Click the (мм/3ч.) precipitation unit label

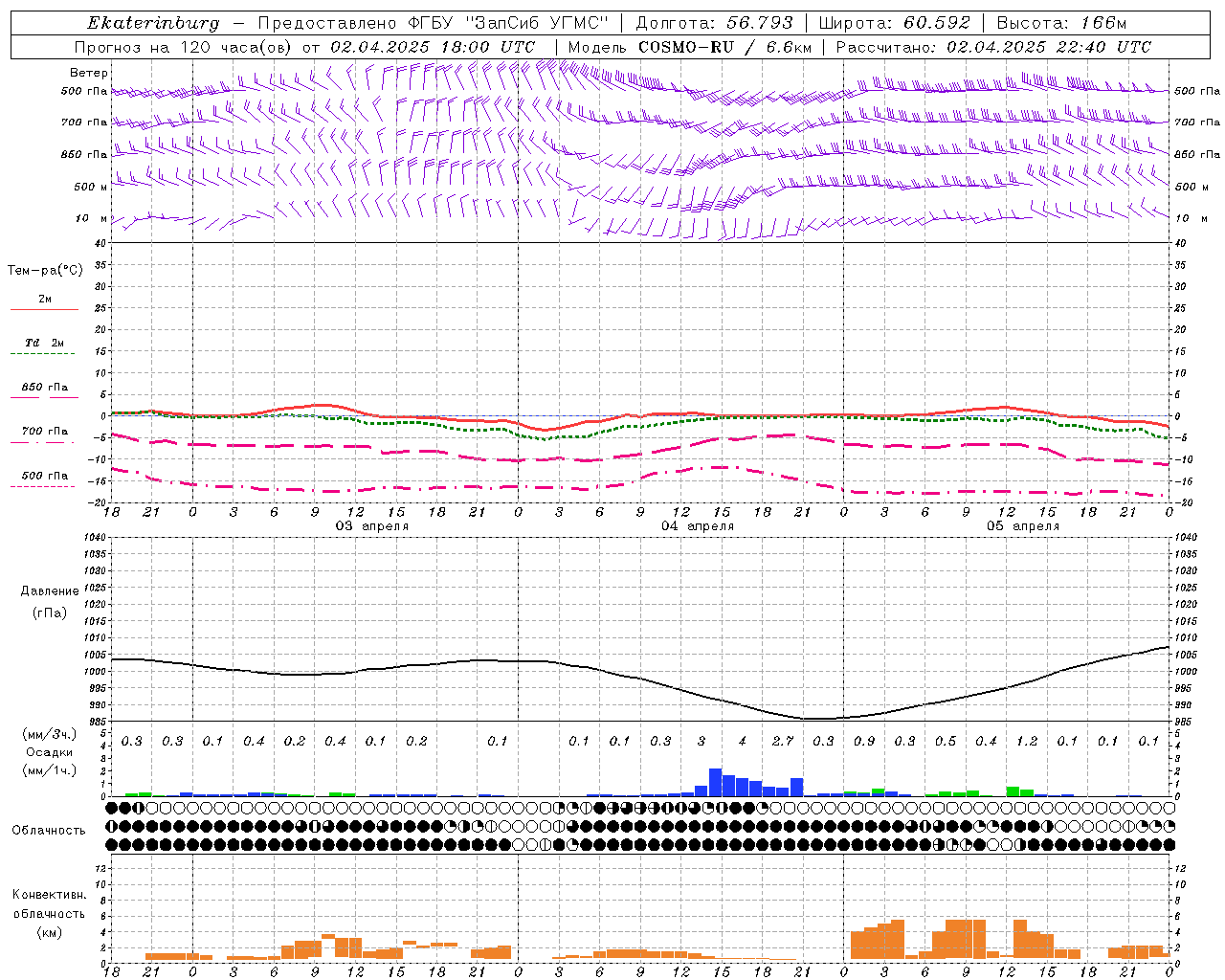[x=50, y=734]
